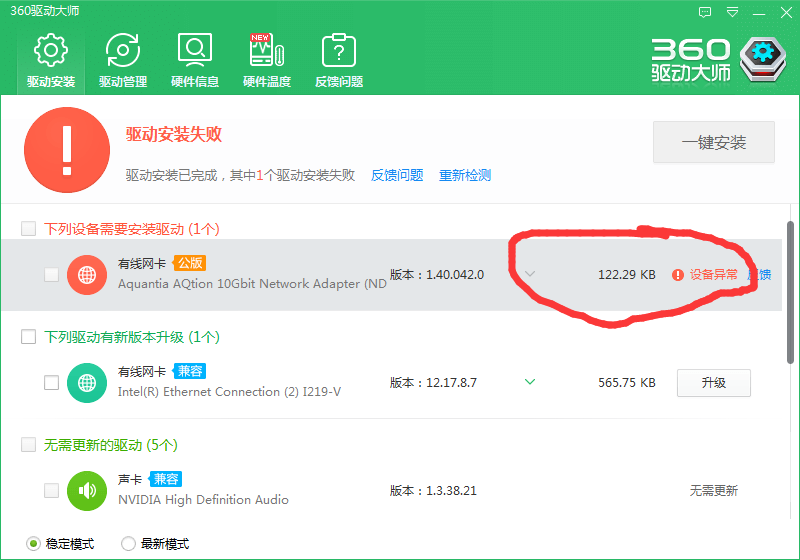Expand the version dropdown for Intel 12.17.8.7
The width and height of the screenshot is (800, 560).
(x=530, y=381)
